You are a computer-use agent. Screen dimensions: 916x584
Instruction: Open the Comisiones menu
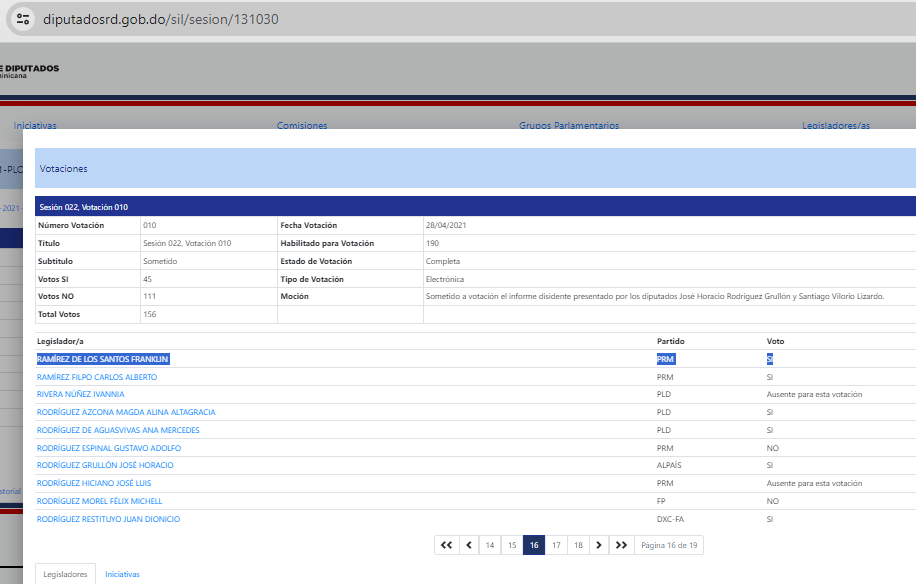click(301, 126)
